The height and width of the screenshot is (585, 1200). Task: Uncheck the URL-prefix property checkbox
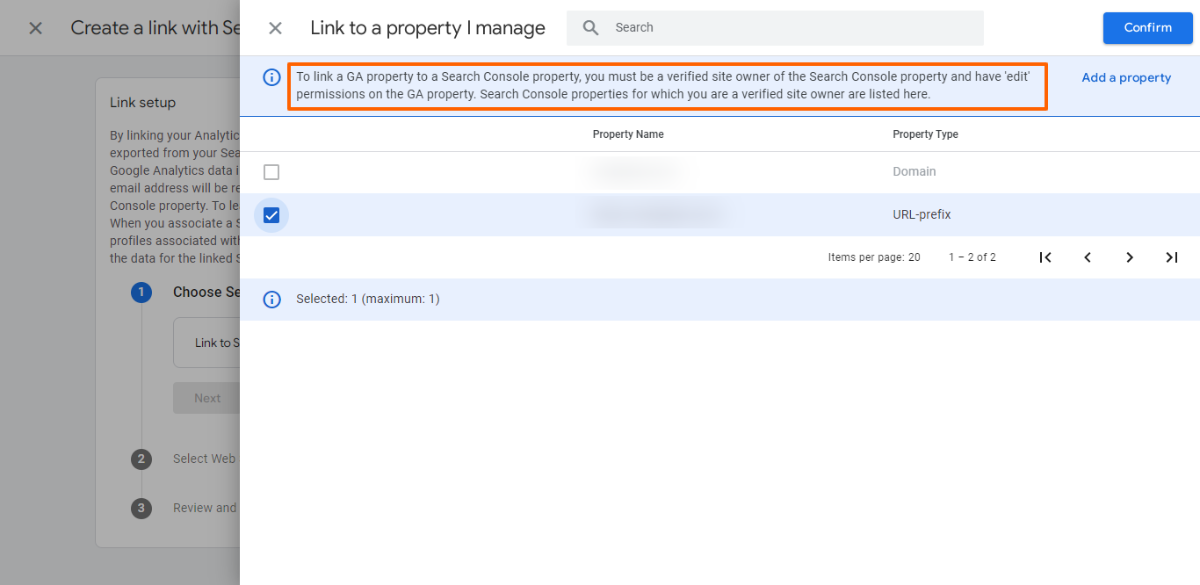271,215
